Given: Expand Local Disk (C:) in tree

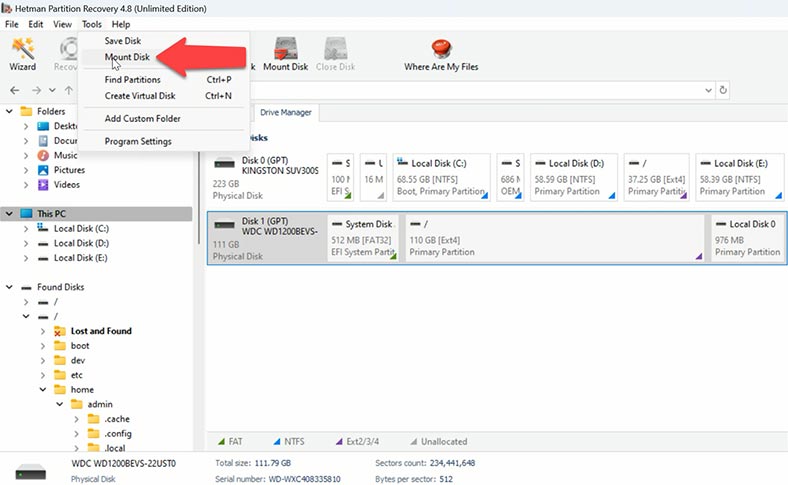Looking at the screenshot, I should pos(26,229).
